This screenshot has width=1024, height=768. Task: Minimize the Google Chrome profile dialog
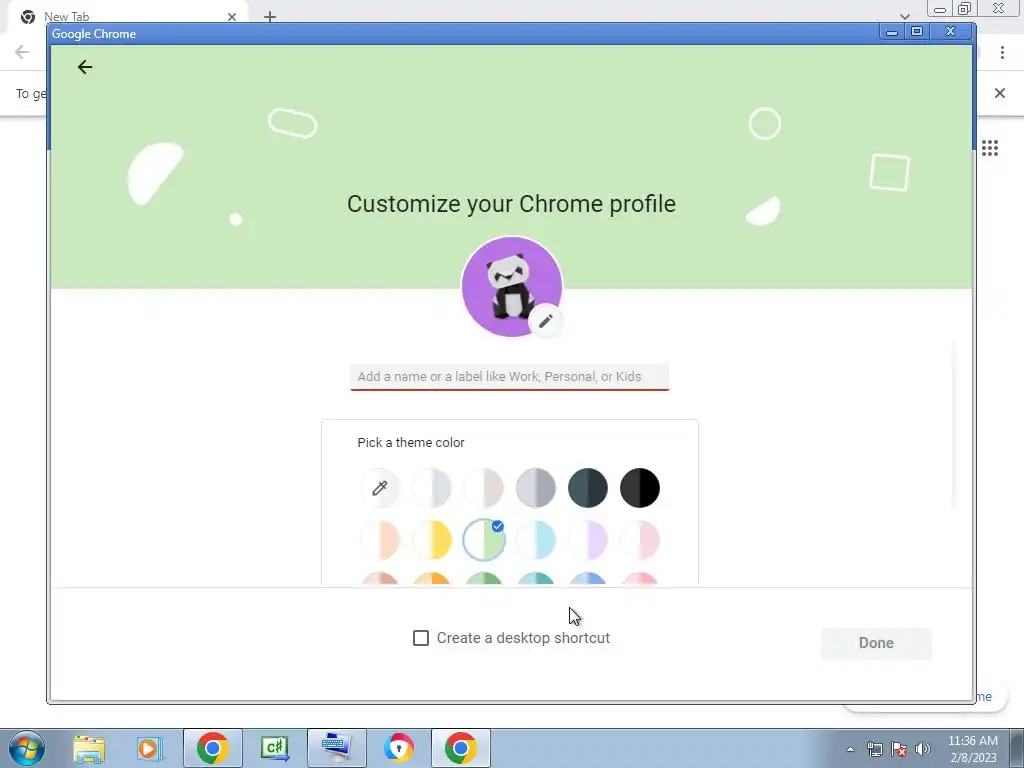tap(891, 31)
